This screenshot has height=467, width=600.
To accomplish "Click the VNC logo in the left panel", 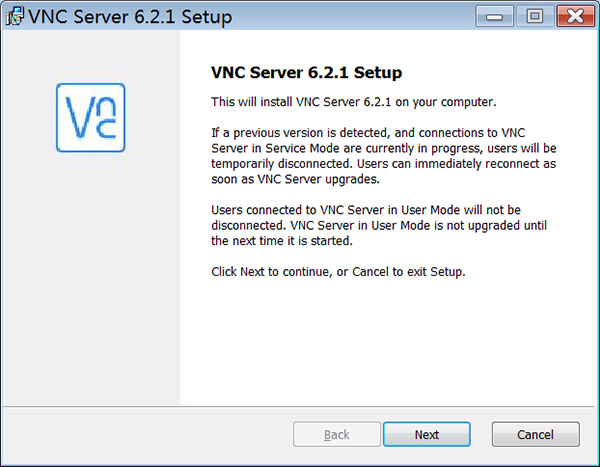I will pyautogui.click(x=90, y=117).
